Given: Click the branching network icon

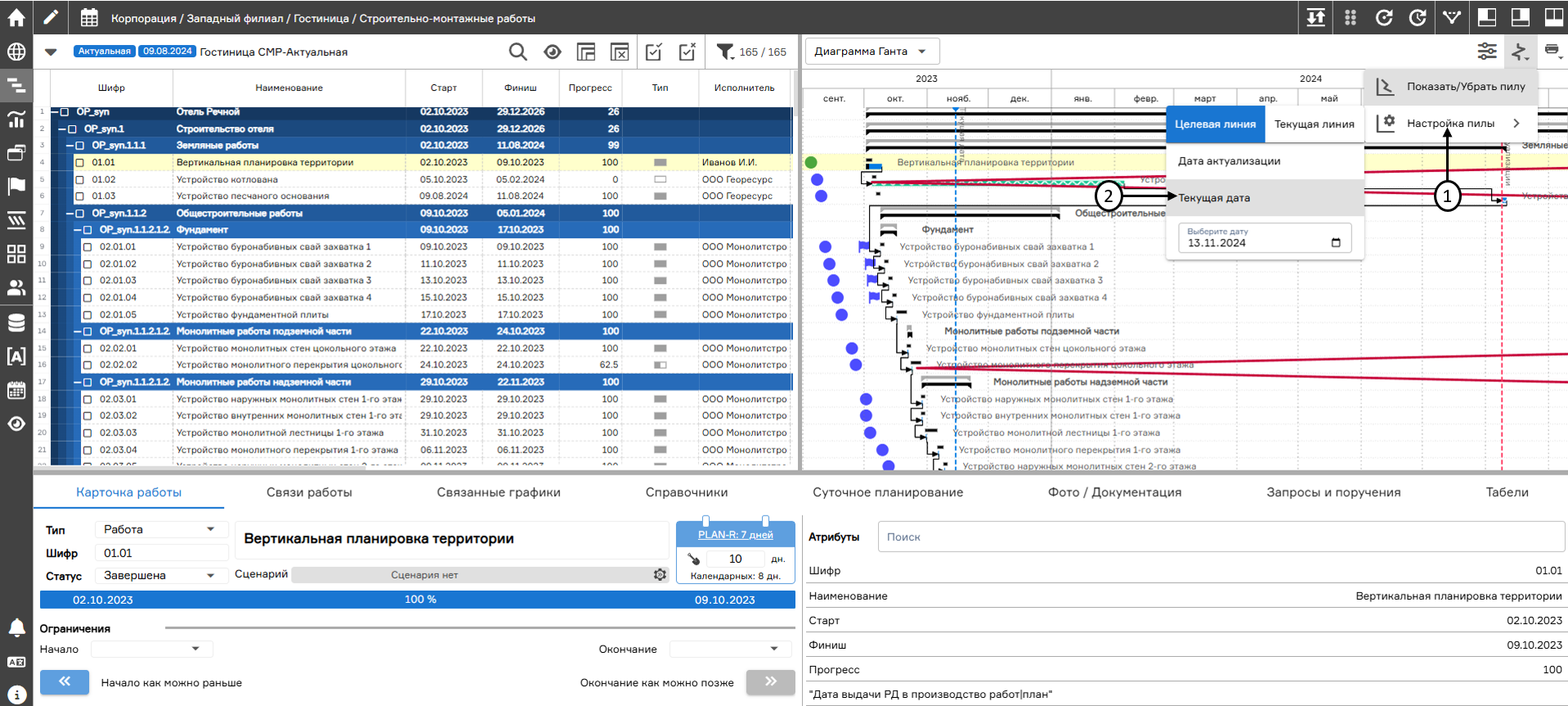Looking at the screenshot, I should (1452, 17).
